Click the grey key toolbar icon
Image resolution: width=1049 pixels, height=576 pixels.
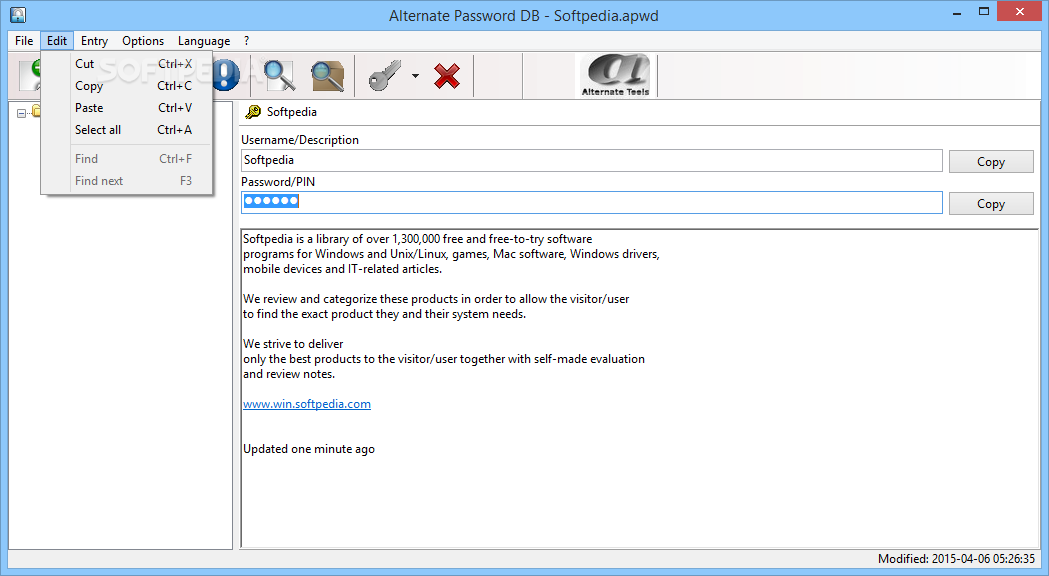385,75
